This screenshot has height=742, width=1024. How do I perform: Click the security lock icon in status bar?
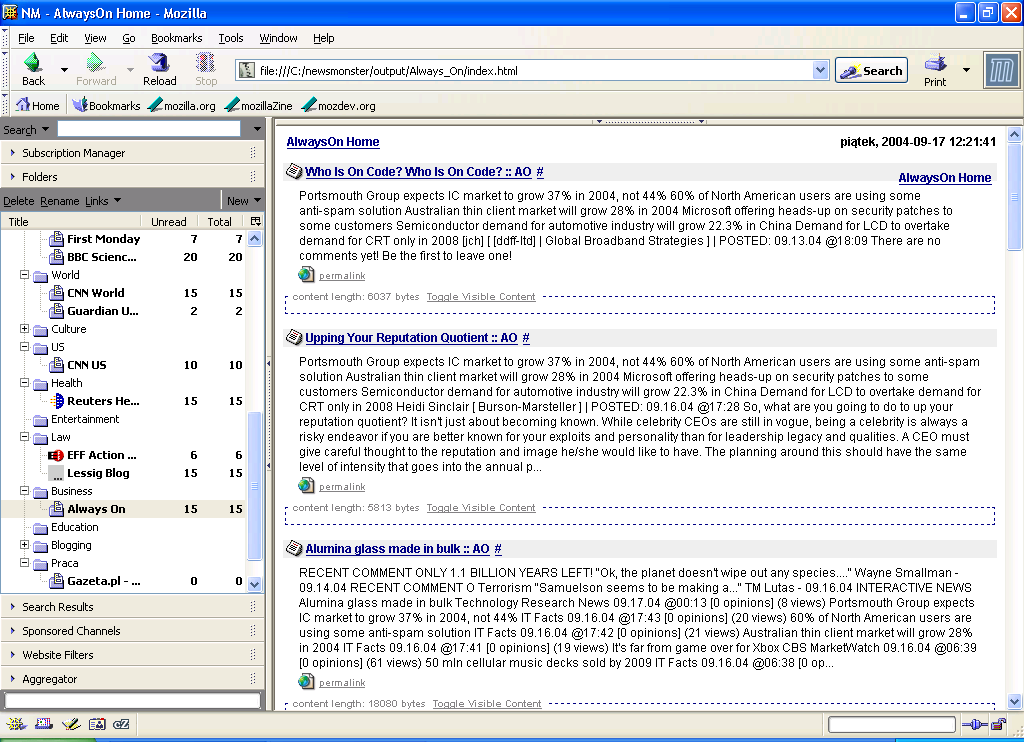click(x=998, y=724)
